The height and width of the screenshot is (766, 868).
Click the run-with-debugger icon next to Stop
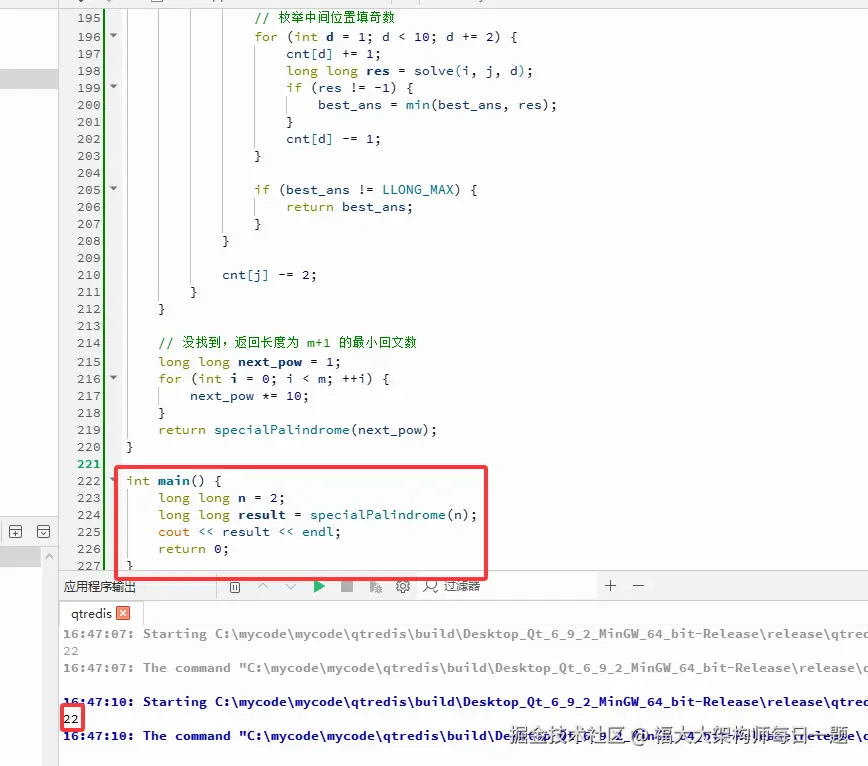pos(375,587)
